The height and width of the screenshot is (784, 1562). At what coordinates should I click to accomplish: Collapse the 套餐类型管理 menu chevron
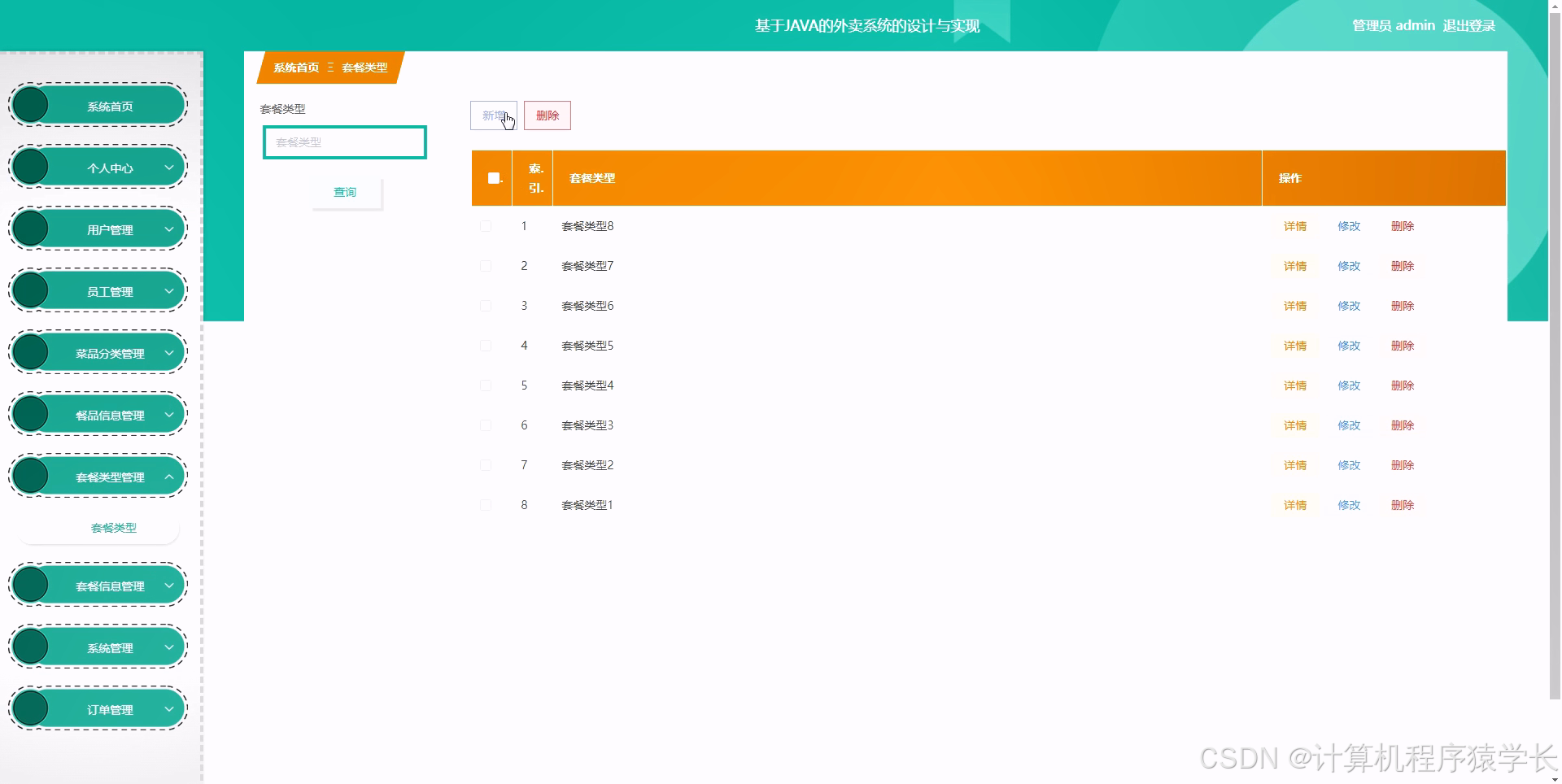pos(169,477)
